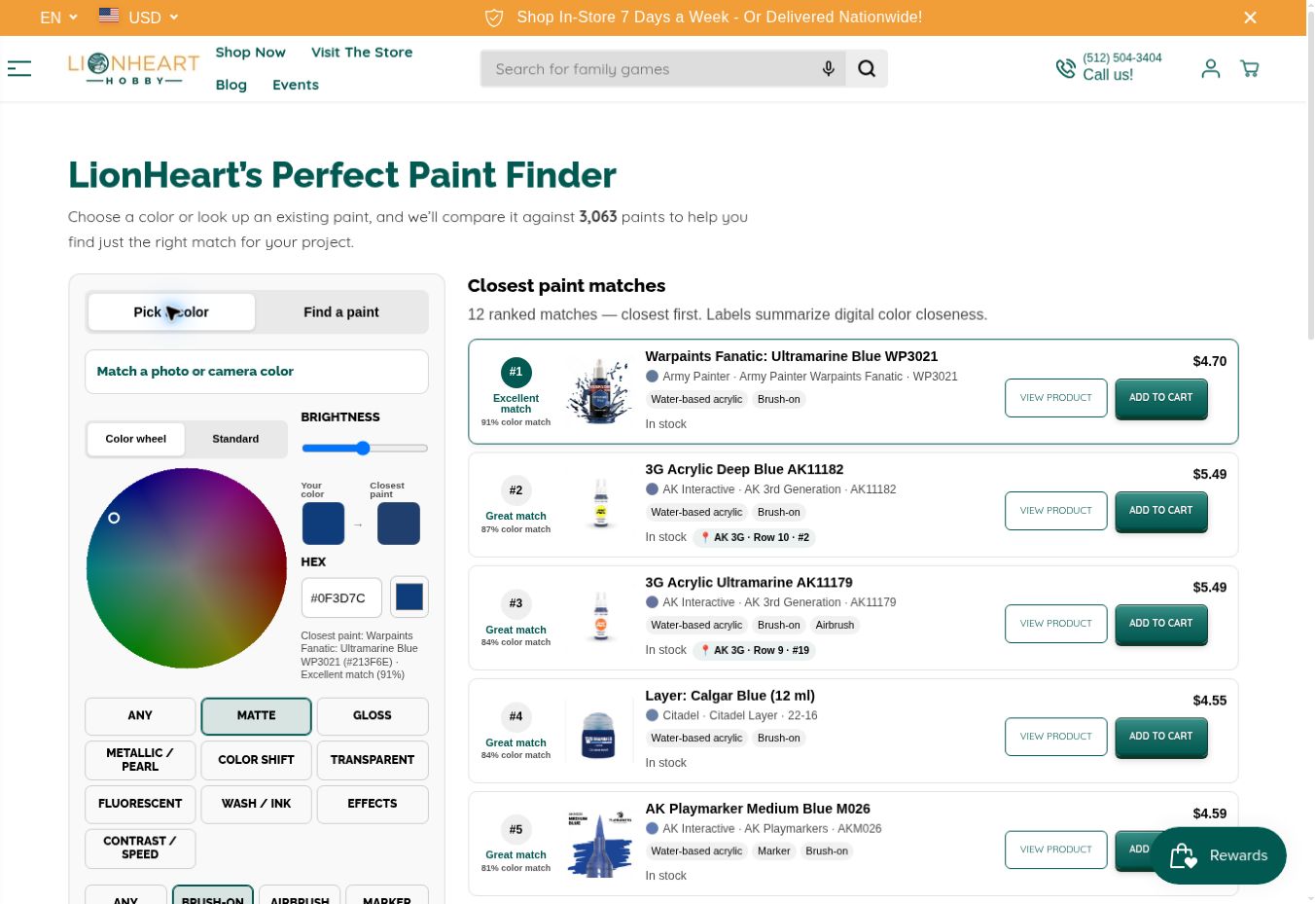The image size is (1316, 904).
Task: Add 3G Acrylic Deep Blue to cart
Action: (1160, 511)
